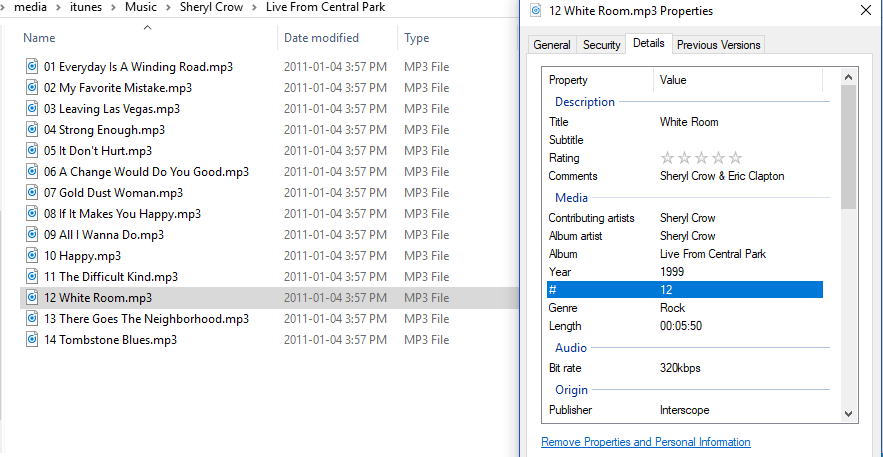The width and height of the screenshot is (883, 457).
Task: Switch to the General tab
Action: (x=552, y=45)
